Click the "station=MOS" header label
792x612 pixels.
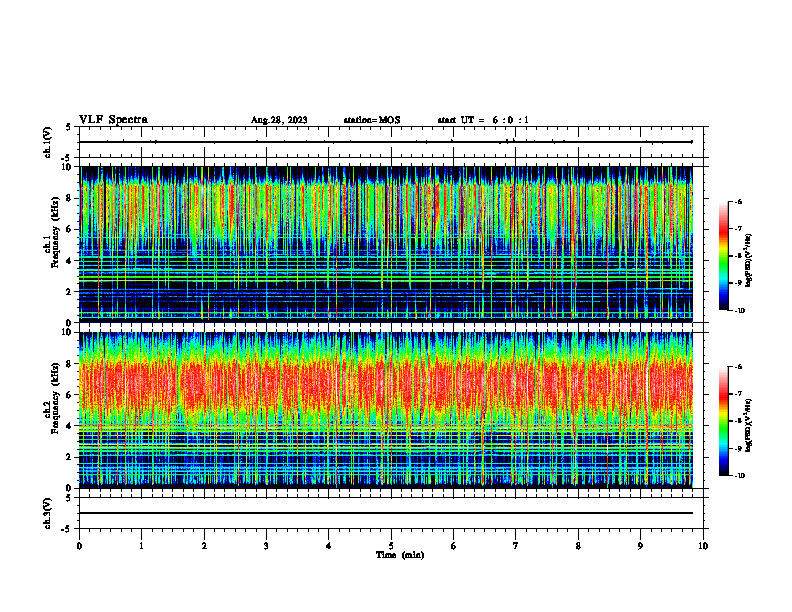[372, 120]
